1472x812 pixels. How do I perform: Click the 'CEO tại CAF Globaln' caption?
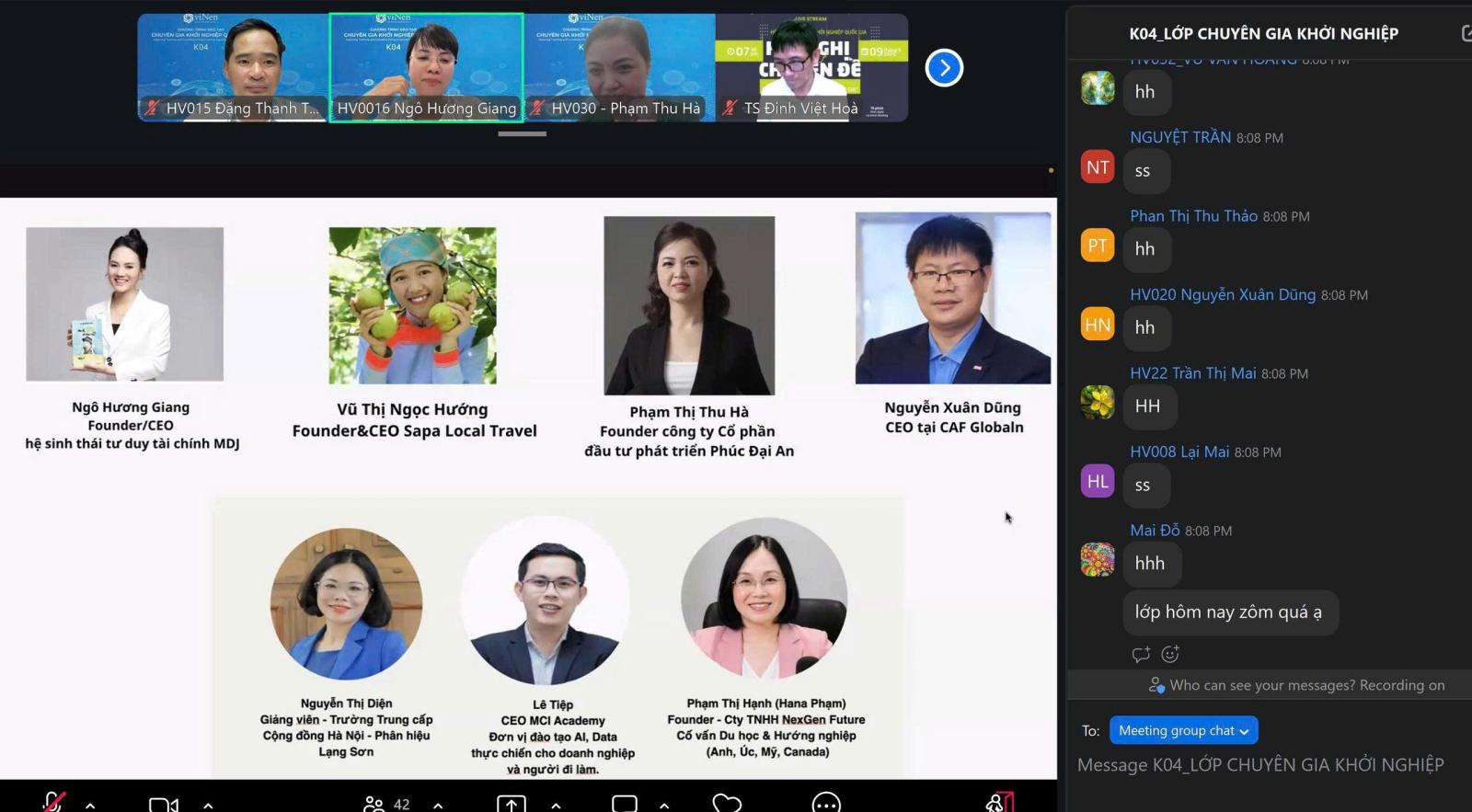[x=954, y=427]
